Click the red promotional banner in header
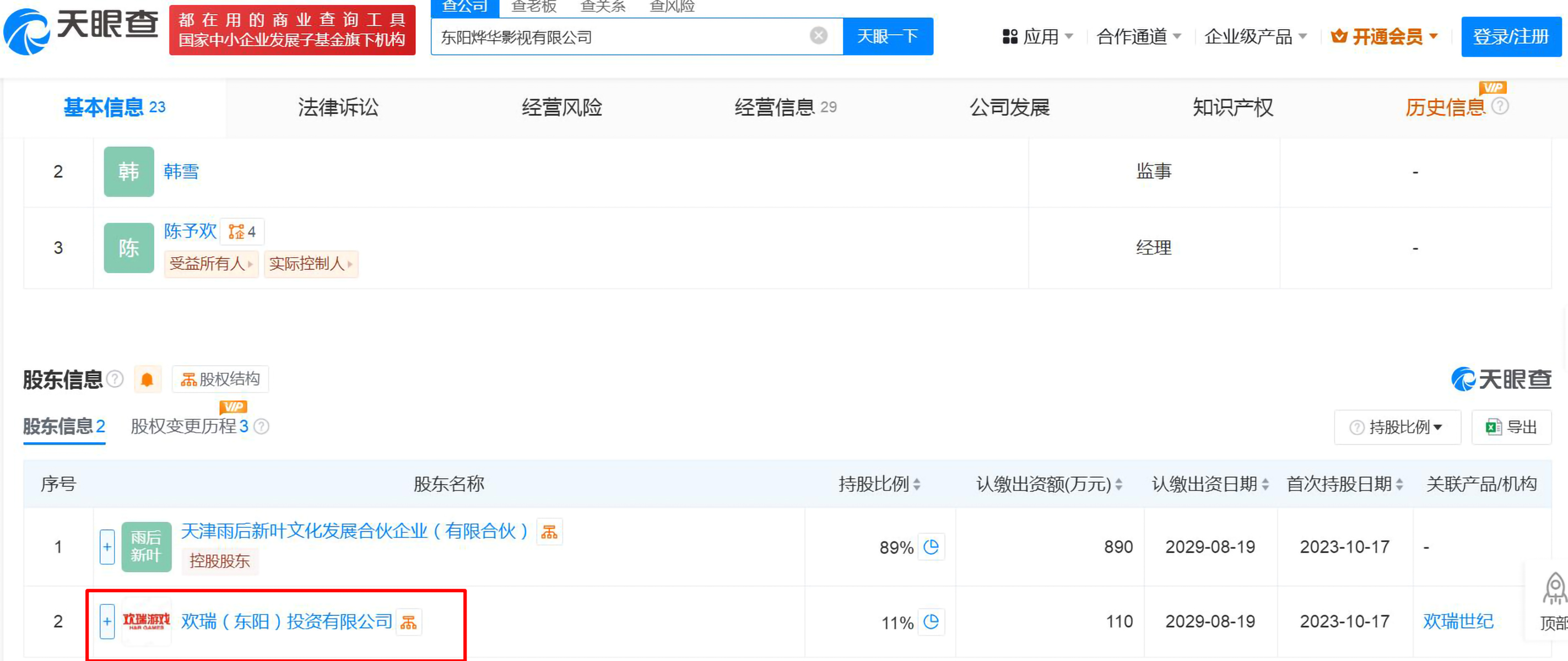The height and width of the screenshot is (661, 1568). coord(292,30)
